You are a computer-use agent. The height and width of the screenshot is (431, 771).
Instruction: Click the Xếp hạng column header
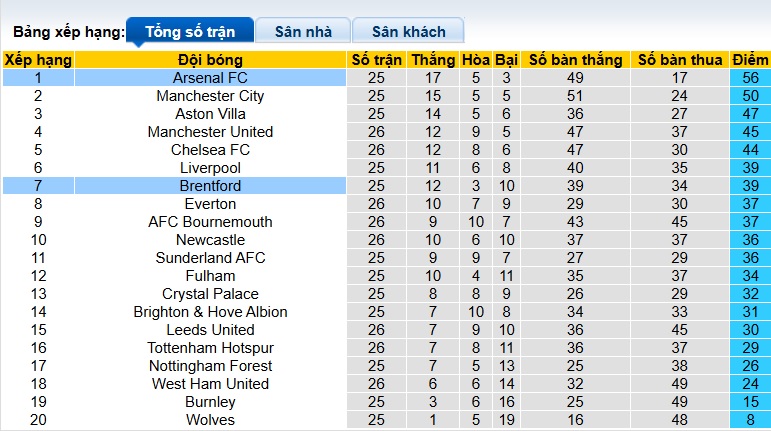[x=38, y=60]
